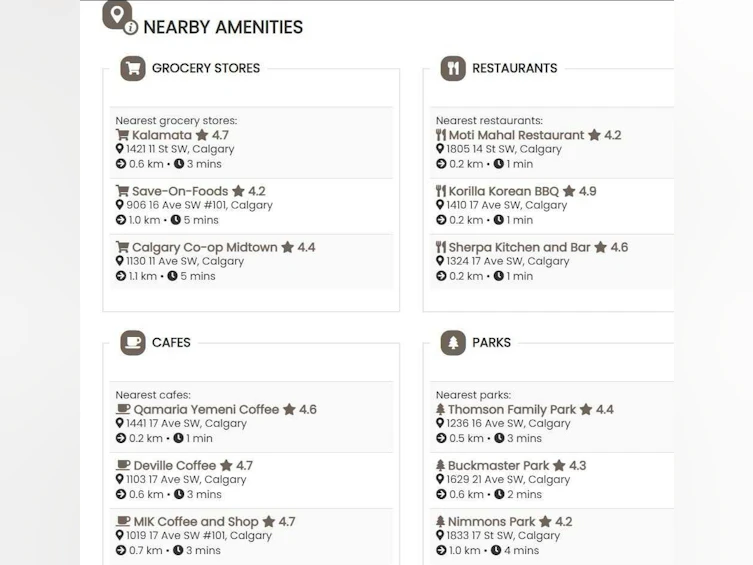Click the Parks tree icon
Viewport: 753px width, 565px height.
[453, 343]
